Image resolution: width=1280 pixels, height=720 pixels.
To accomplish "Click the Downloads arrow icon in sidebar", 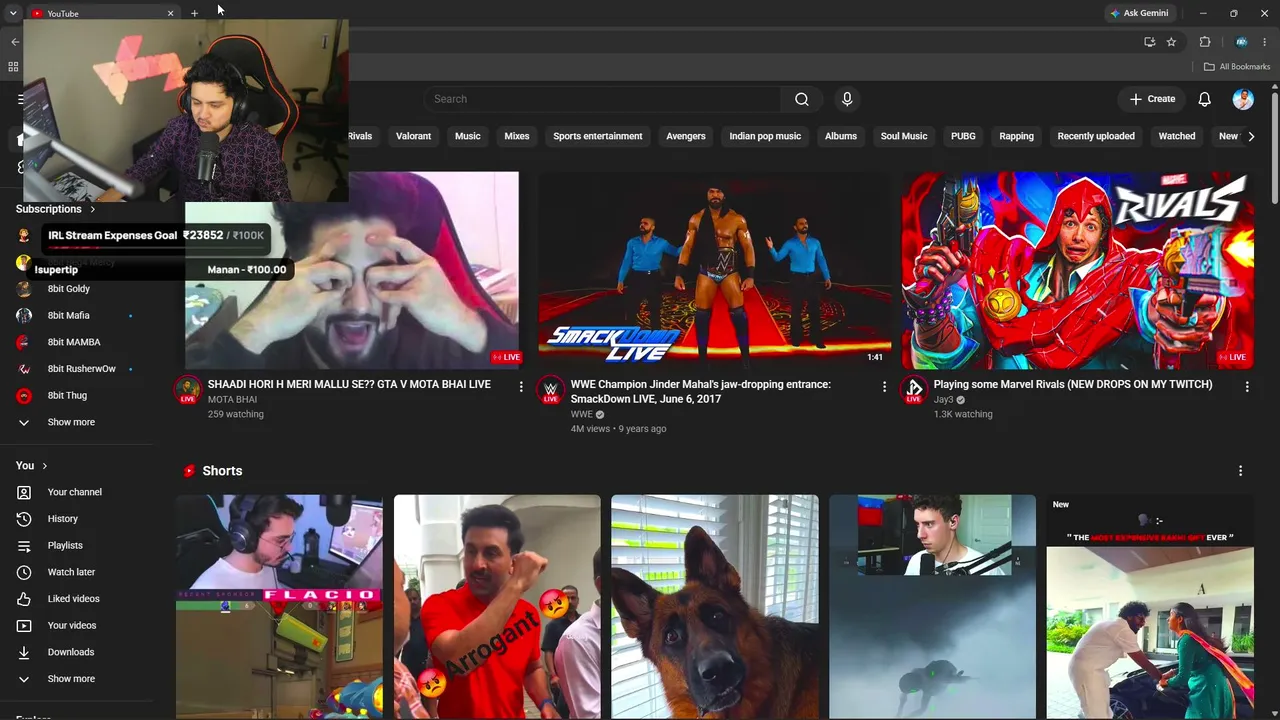I will pos(24,652).
